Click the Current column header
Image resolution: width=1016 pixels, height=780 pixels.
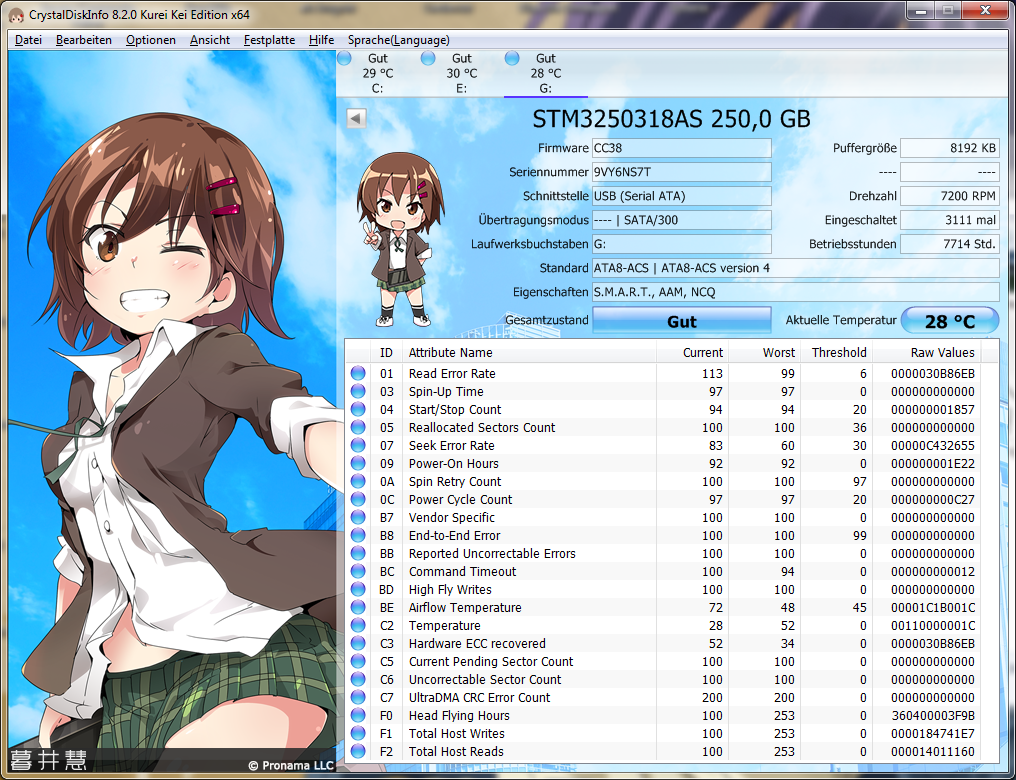pyautogui.click(x=693, y=352)
